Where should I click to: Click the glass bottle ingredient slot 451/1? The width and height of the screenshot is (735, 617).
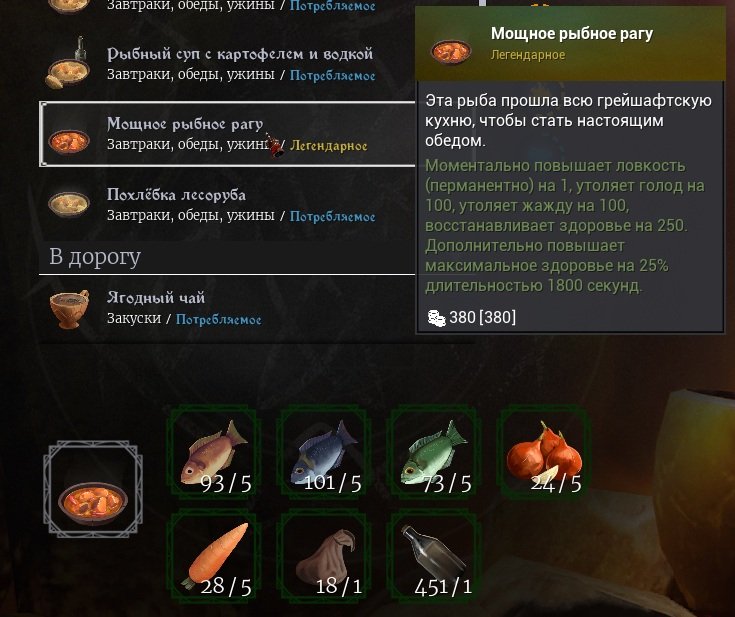coord(434,557)
